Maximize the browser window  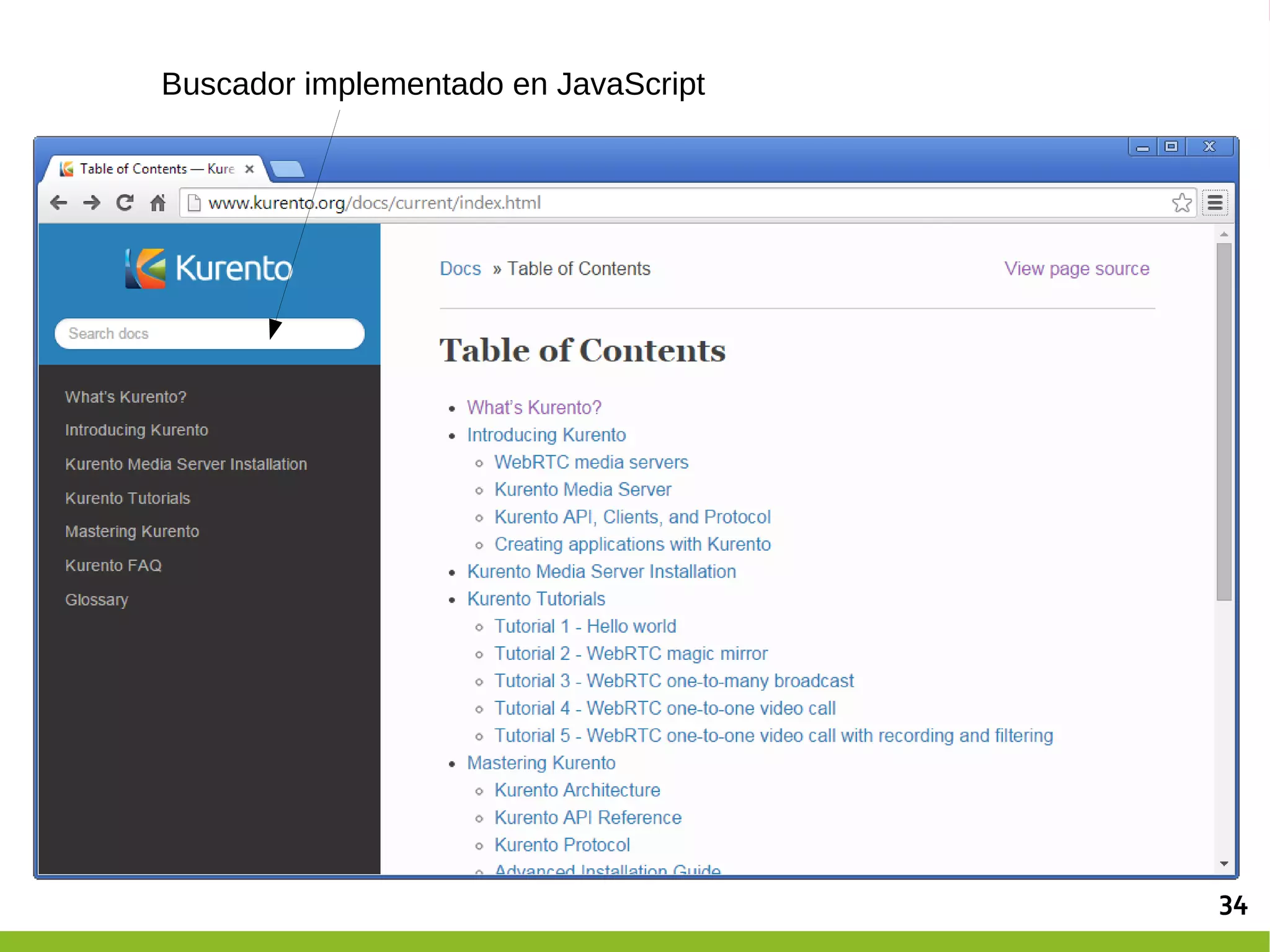[1171, 147]
